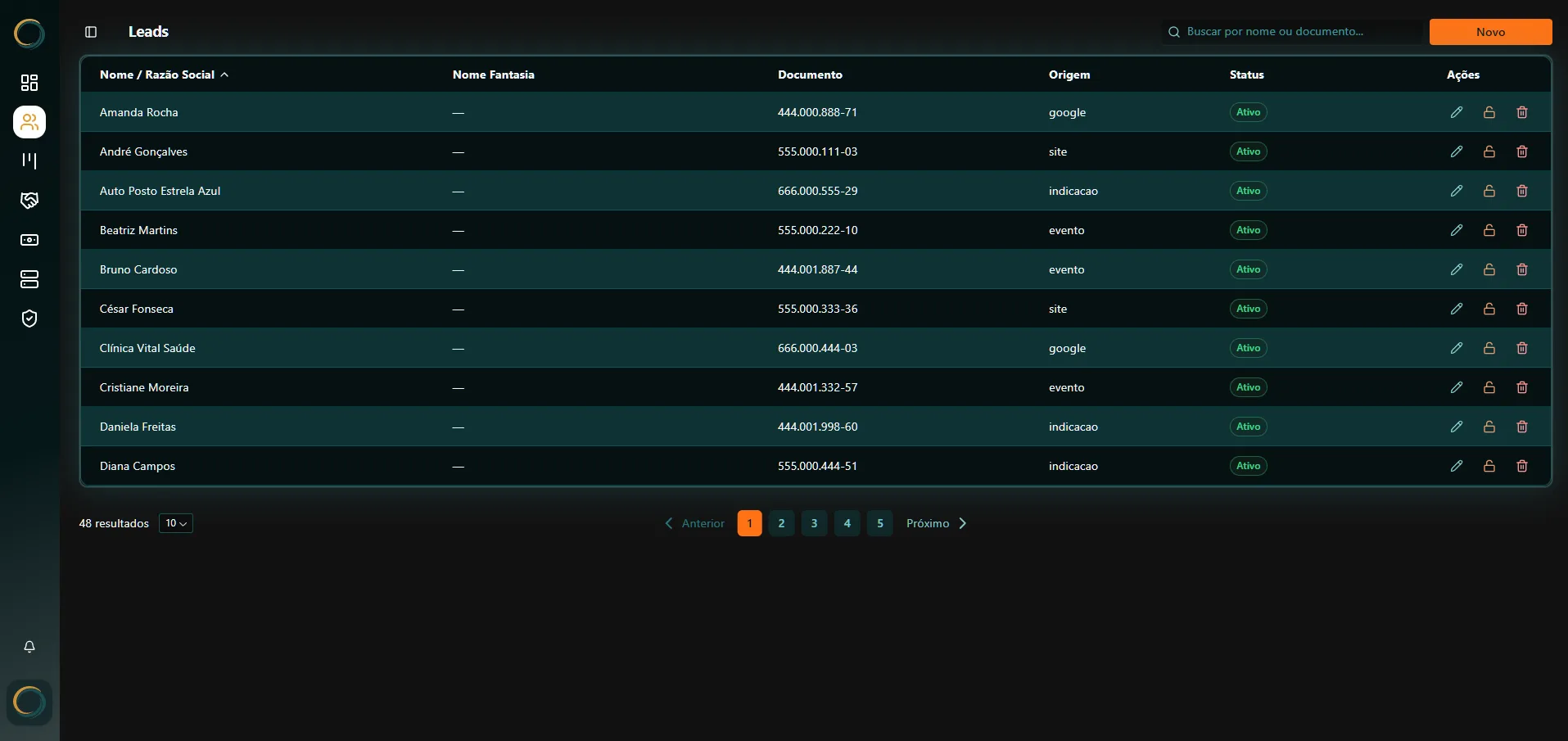Open the shield check icon in sidebar
The height and width of the screenshot is (741, 1568).
(x=29, y=319)
